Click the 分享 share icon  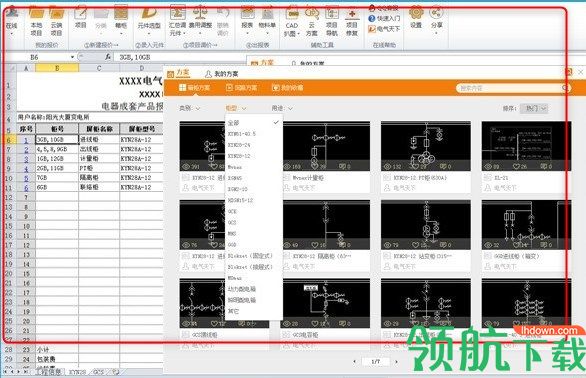click(x=436, y=12)
